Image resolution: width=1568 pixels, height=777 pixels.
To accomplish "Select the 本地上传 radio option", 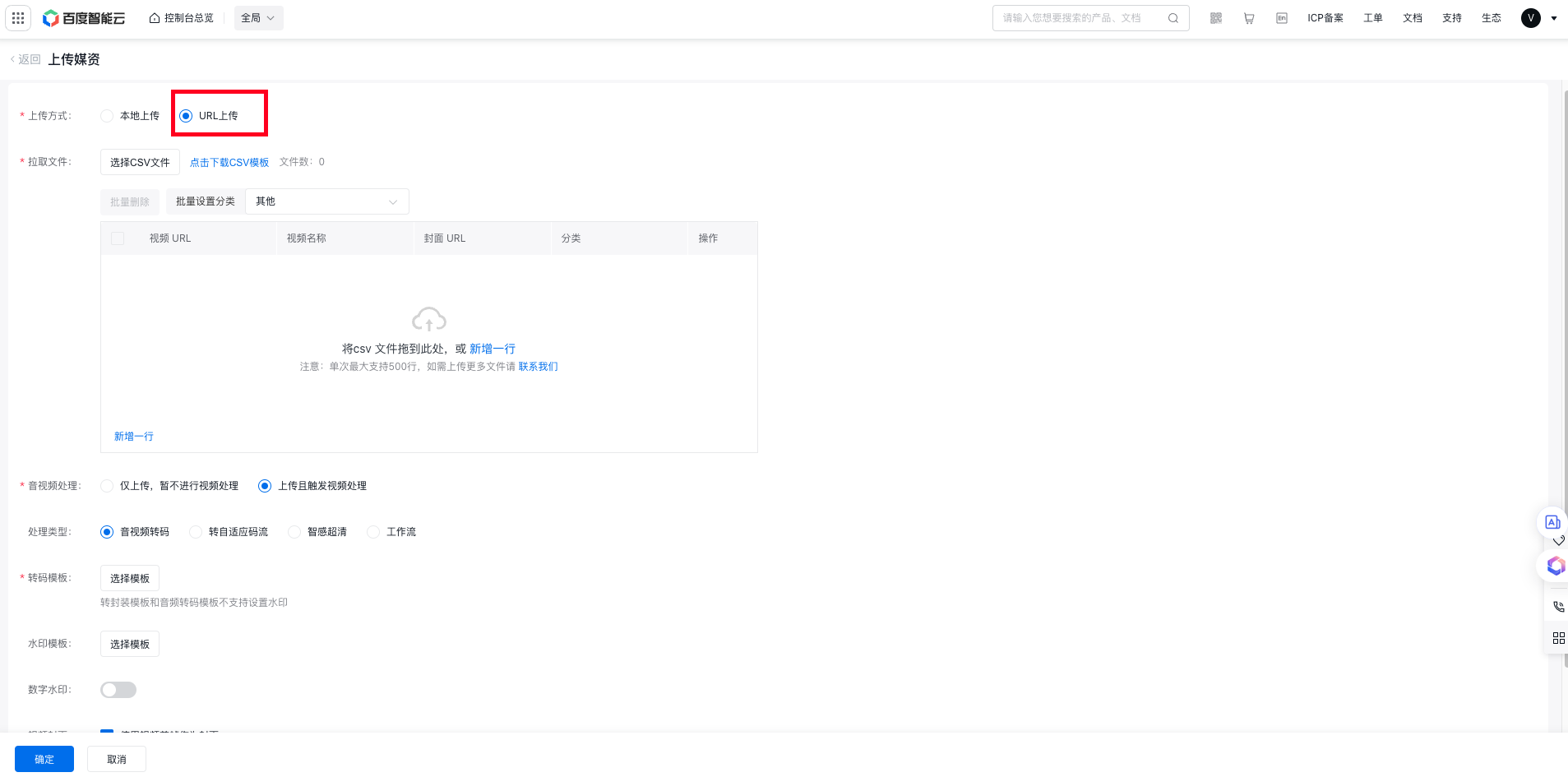I will click(x=130, y=116).
